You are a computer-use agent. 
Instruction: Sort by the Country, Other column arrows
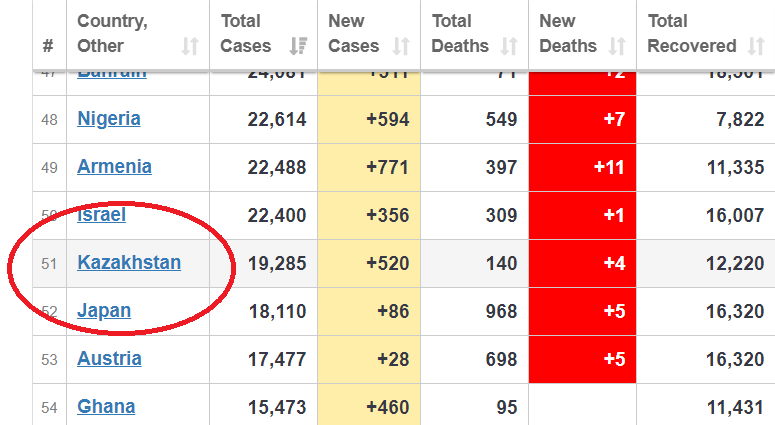190,46
